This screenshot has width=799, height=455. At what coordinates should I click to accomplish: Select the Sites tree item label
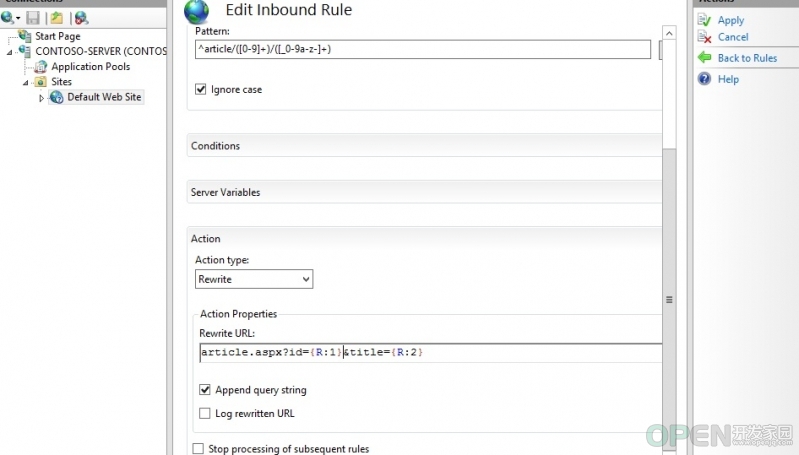point(61,82)
